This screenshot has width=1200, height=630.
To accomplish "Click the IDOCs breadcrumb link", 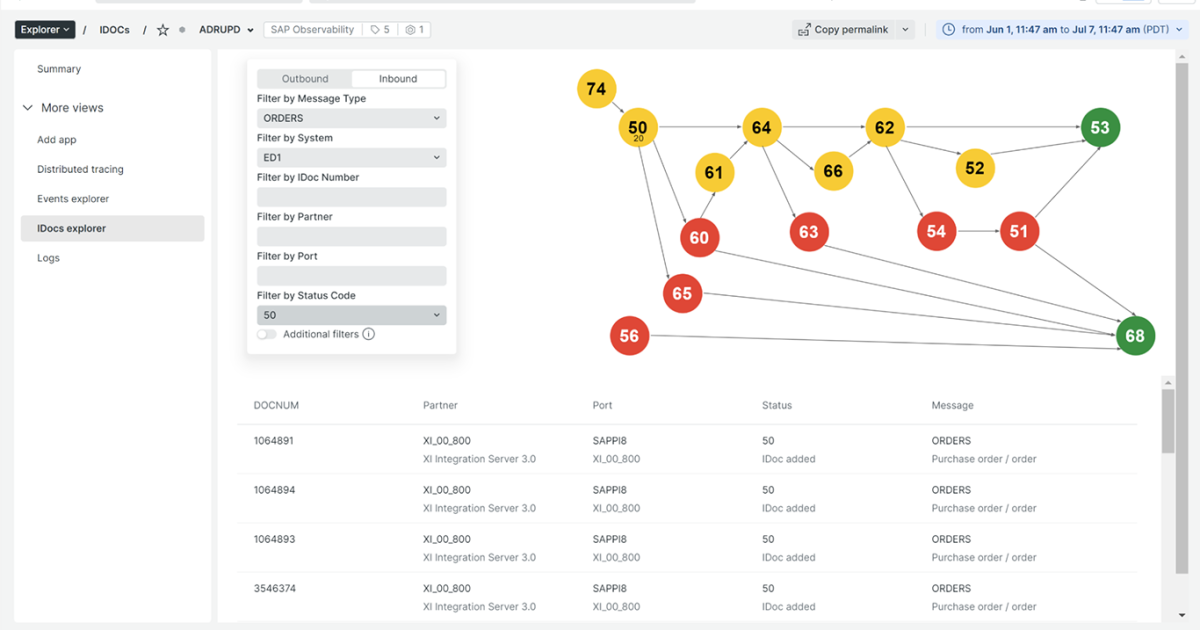I will click(x=114, y=30).
